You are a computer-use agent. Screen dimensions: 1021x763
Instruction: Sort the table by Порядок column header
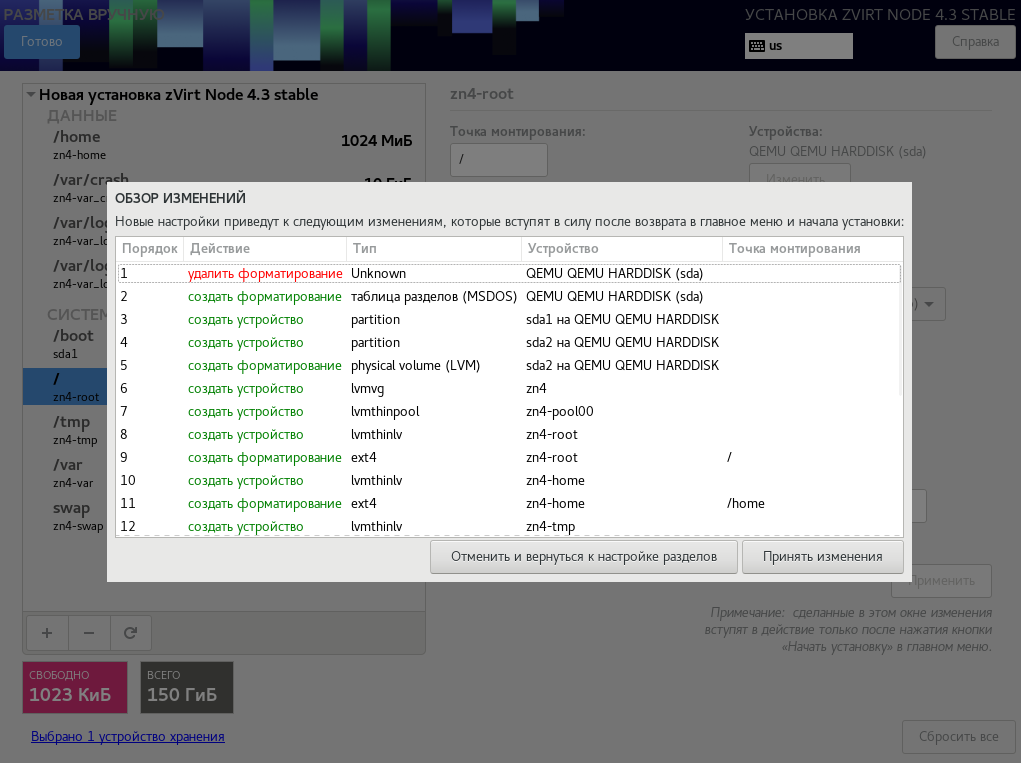click(x=150, y=249)
